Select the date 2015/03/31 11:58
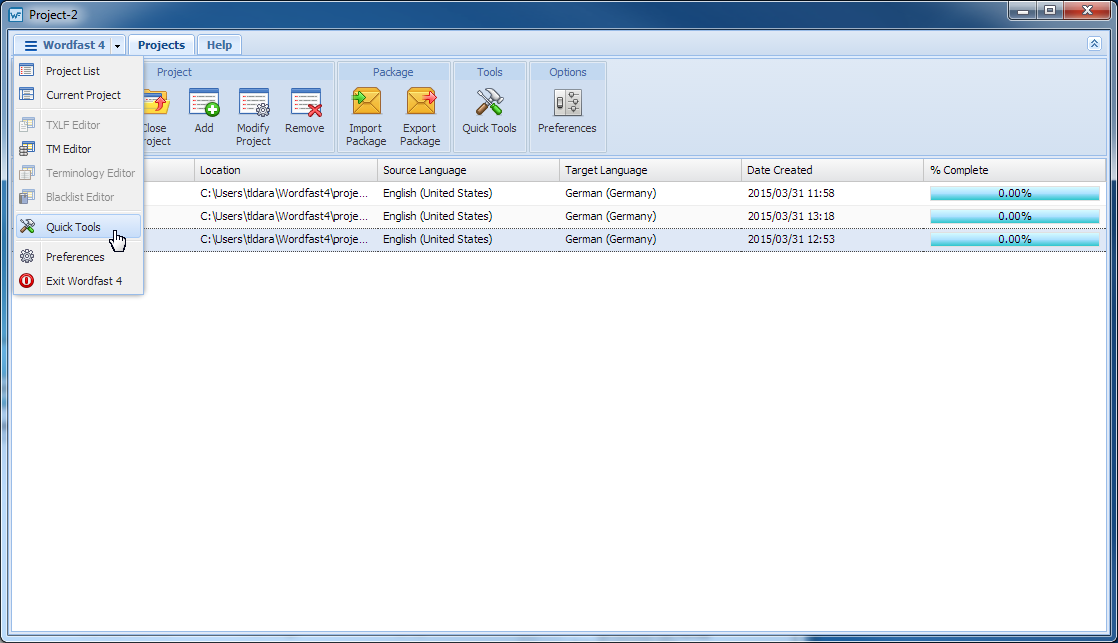Viewport: 1118px width, 643px height. 791,193
